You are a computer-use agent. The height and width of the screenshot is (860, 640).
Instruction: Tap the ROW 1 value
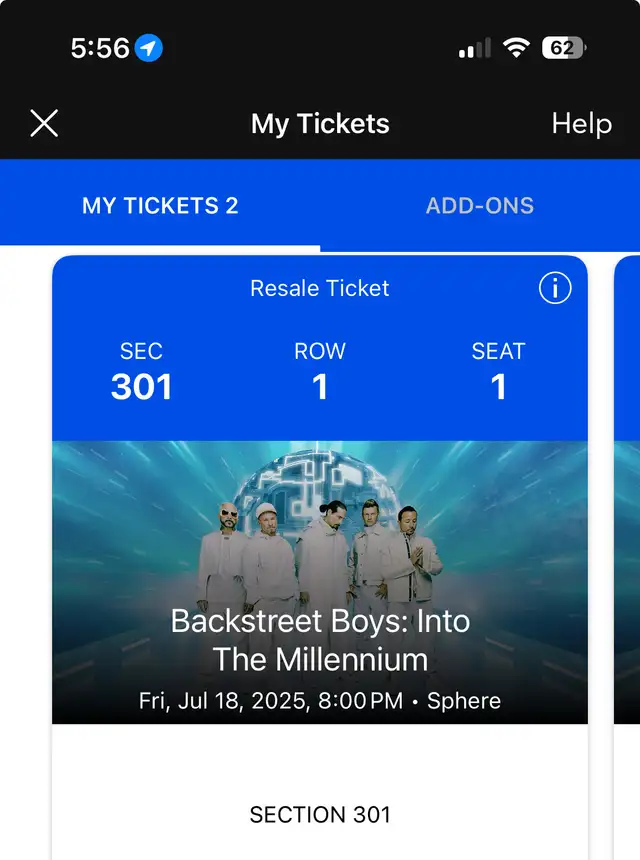point(320,387)
